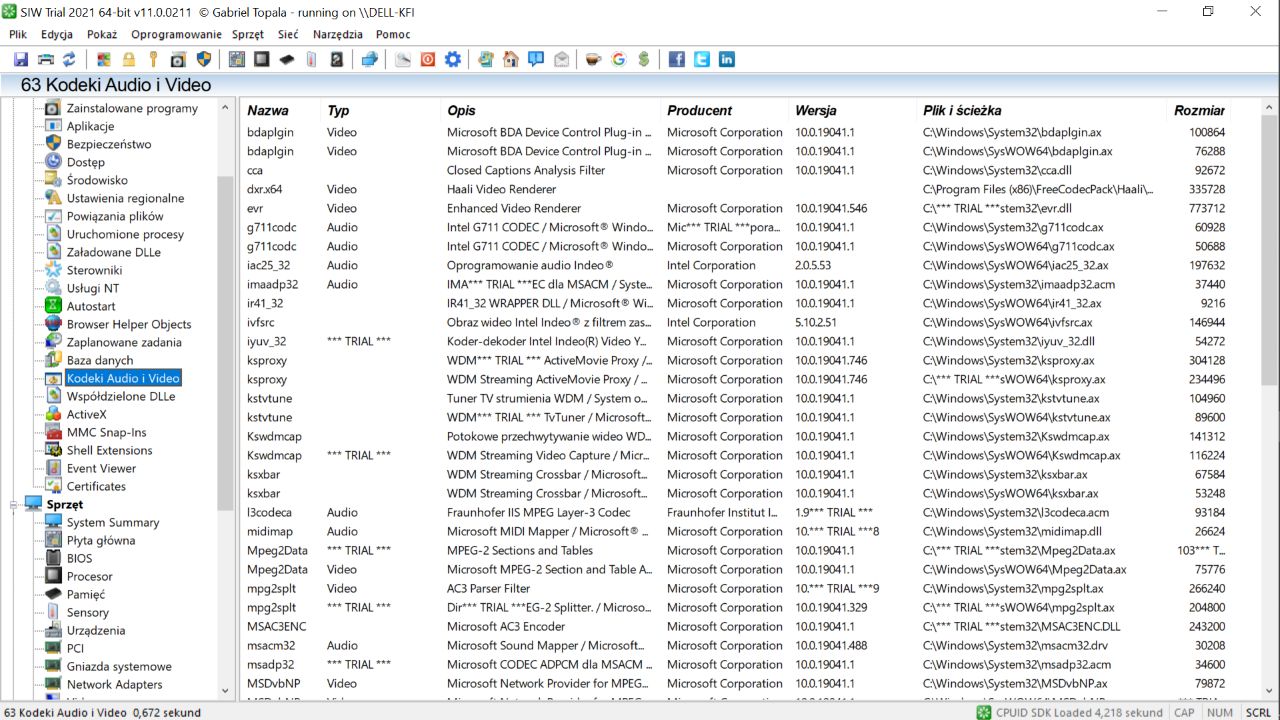
Task: Click the l3codeca entry in the Nazwa column
Action: 269,512
